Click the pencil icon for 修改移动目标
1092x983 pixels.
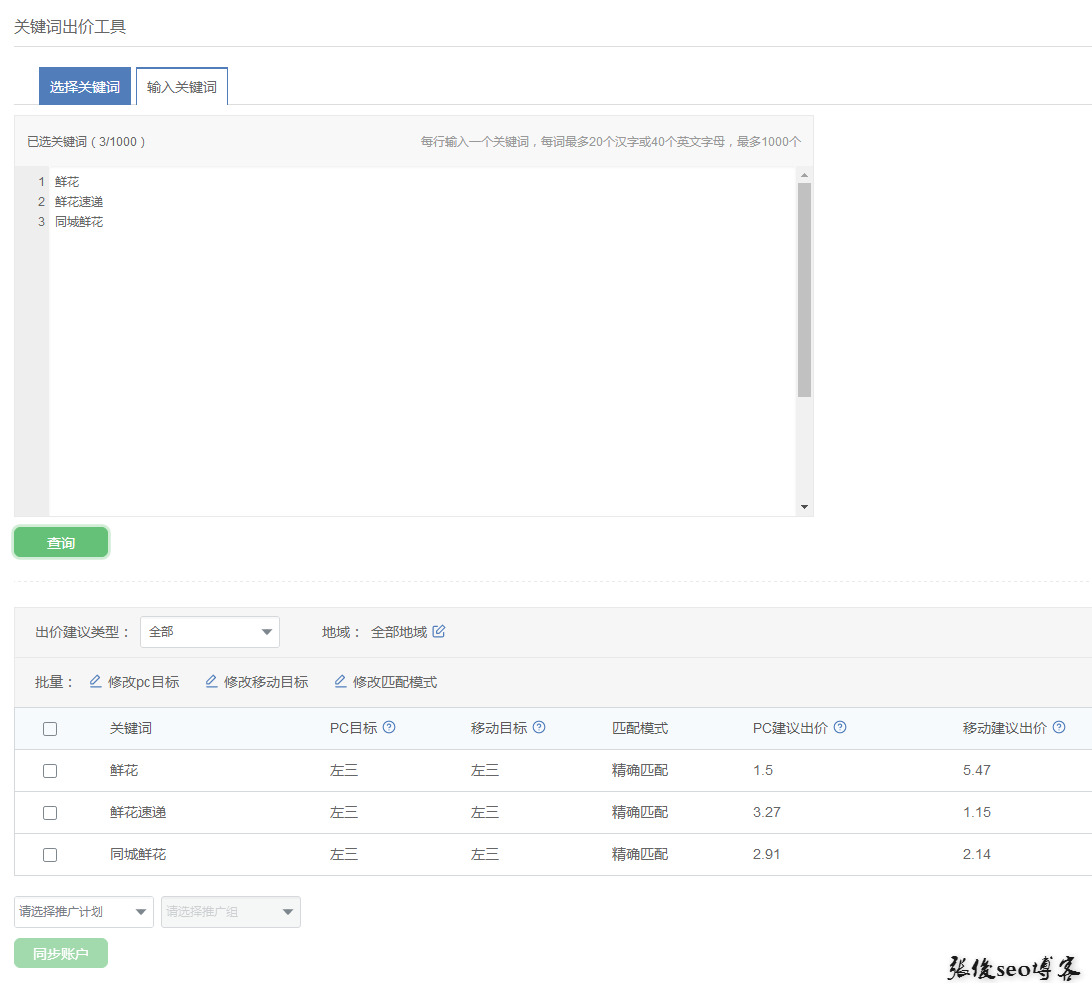coord(212,681)
